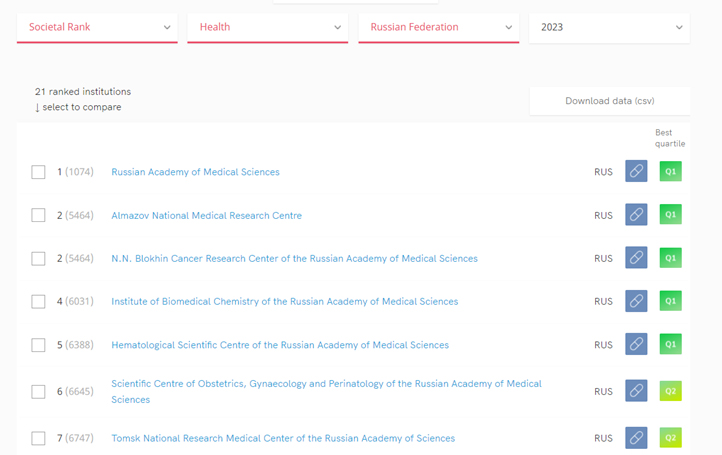Click link icon for Tomsk National Research Medical Center

click(x=636, y=438)
